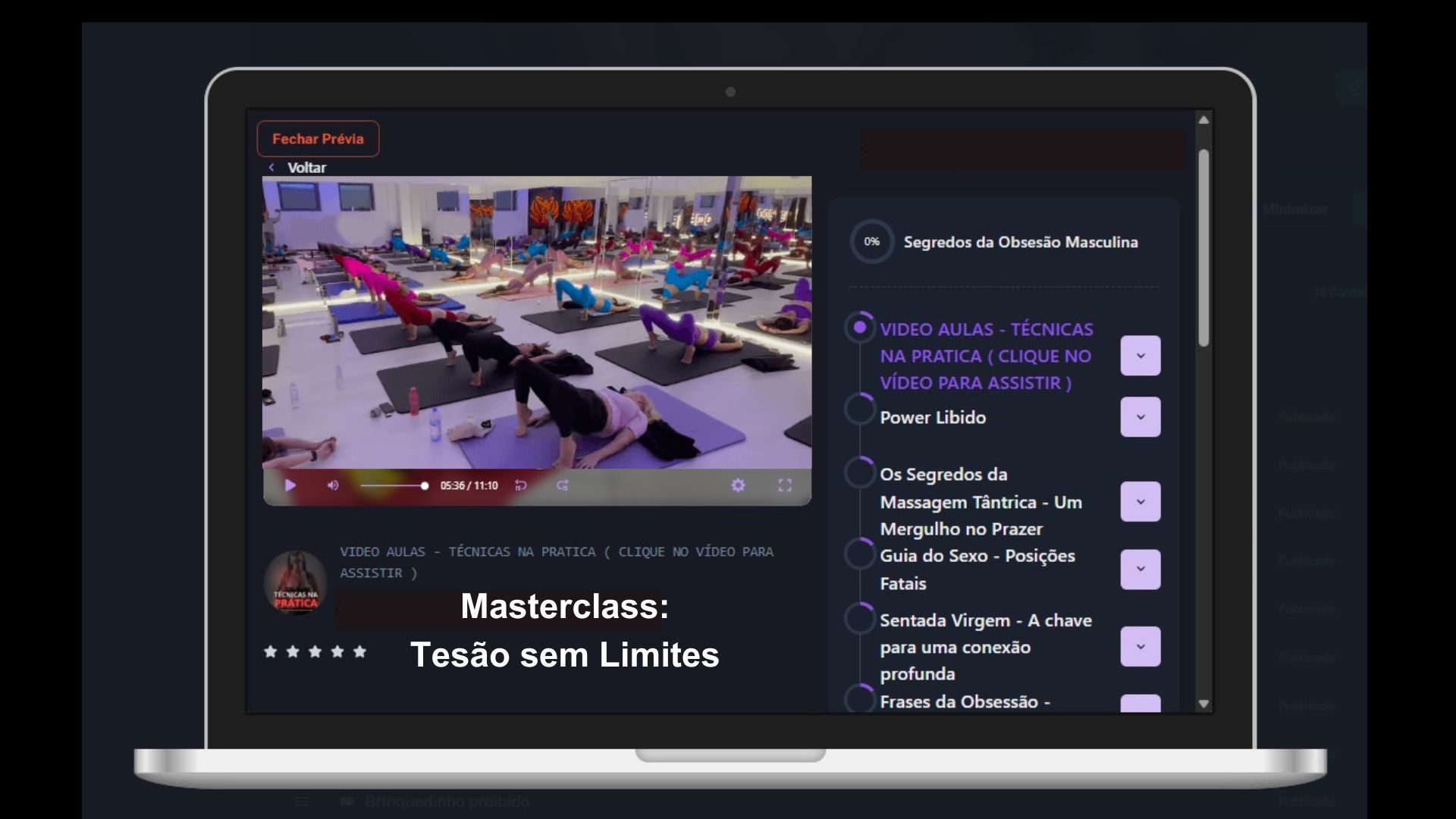This screenshot has width=1456, height=819.
Task: Click the rewind 15 seconds icon
Action: tap(520, 485)
